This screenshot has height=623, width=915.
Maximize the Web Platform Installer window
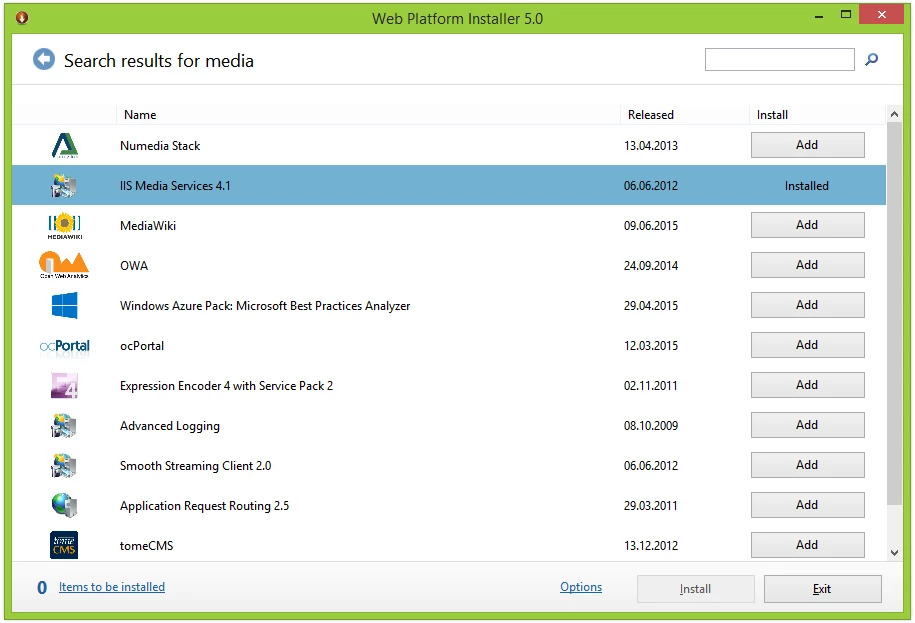pos(846,14)
